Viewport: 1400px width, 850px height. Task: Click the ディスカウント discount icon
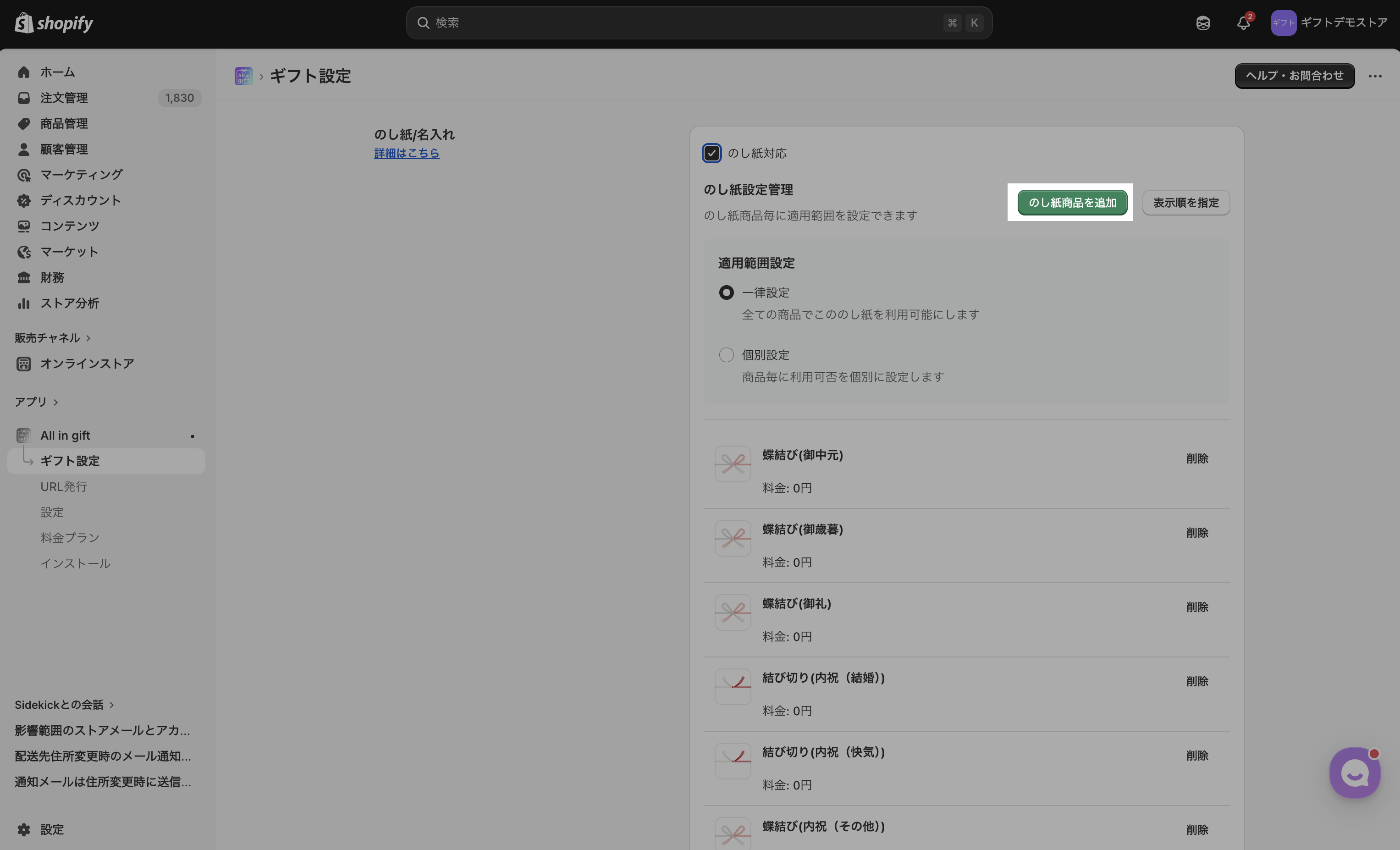pyautogui.click(x=23, y=200)
